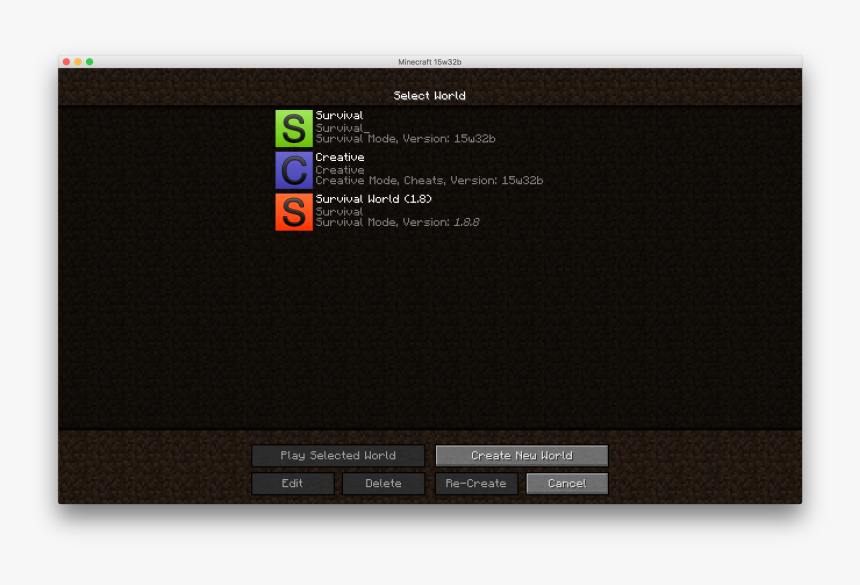Click Delete to remove the selected world

click(383, 483)
